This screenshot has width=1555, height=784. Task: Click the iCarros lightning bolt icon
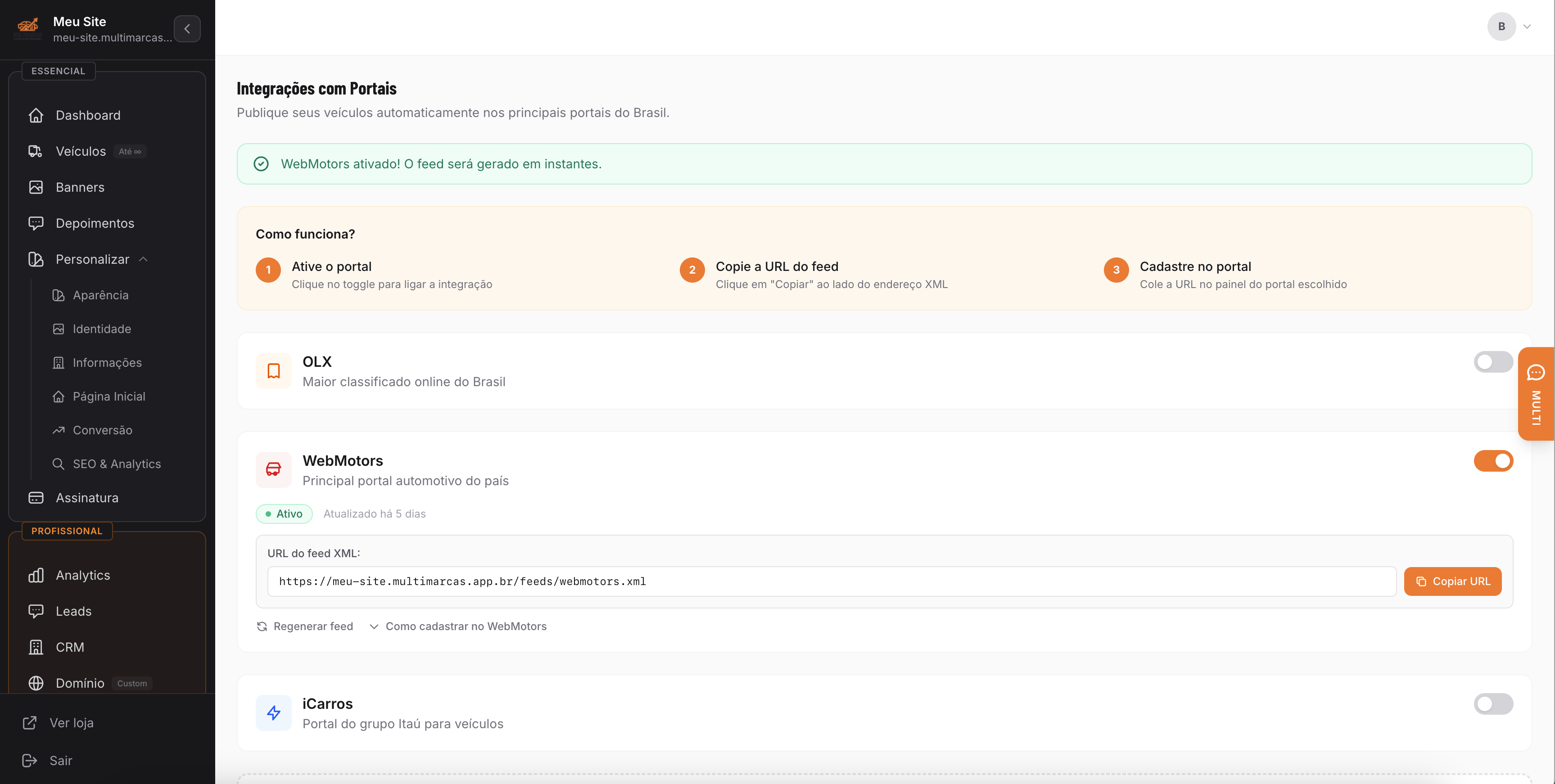tap(273, 713)
